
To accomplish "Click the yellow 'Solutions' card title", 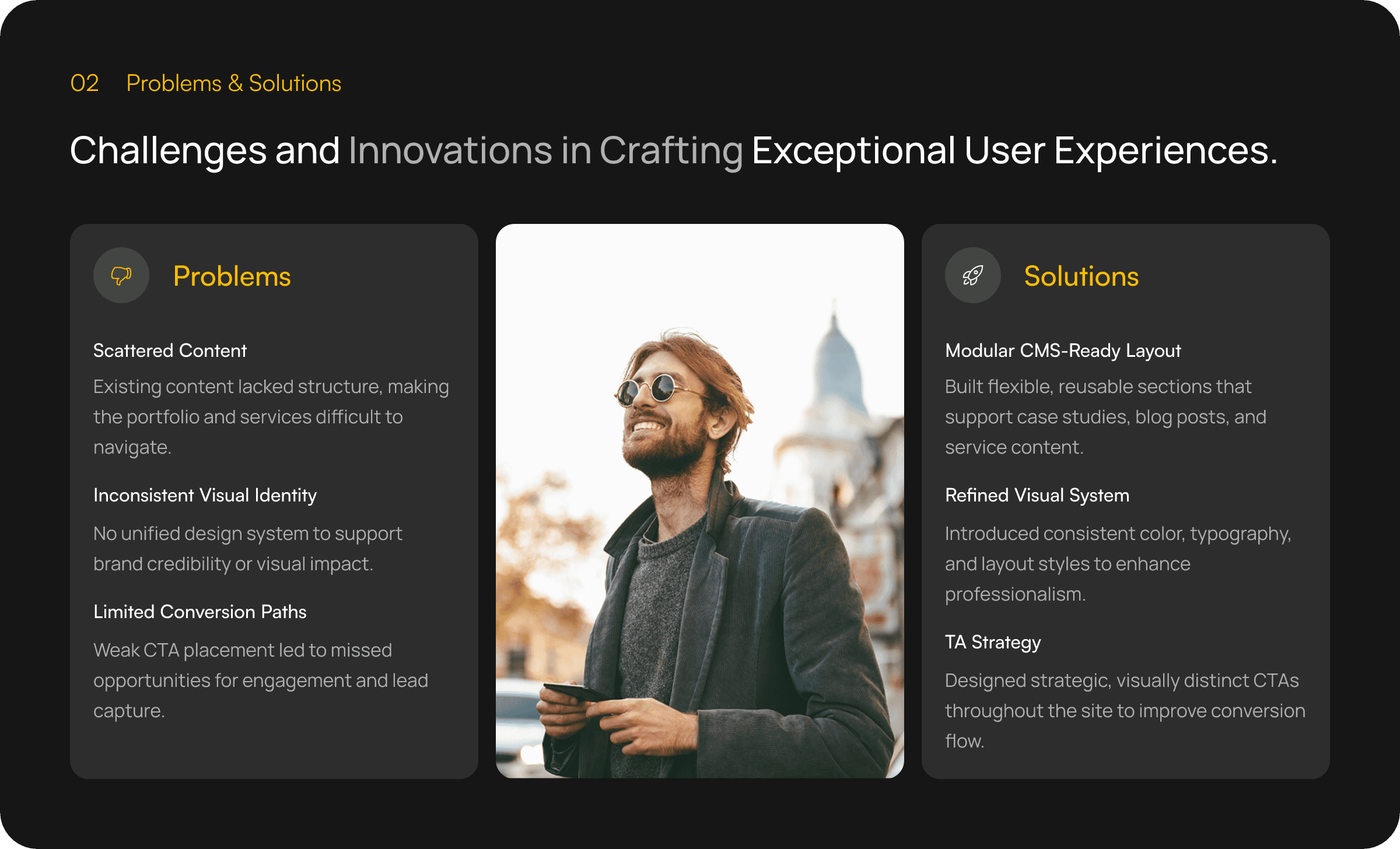I will (1081, 276).
